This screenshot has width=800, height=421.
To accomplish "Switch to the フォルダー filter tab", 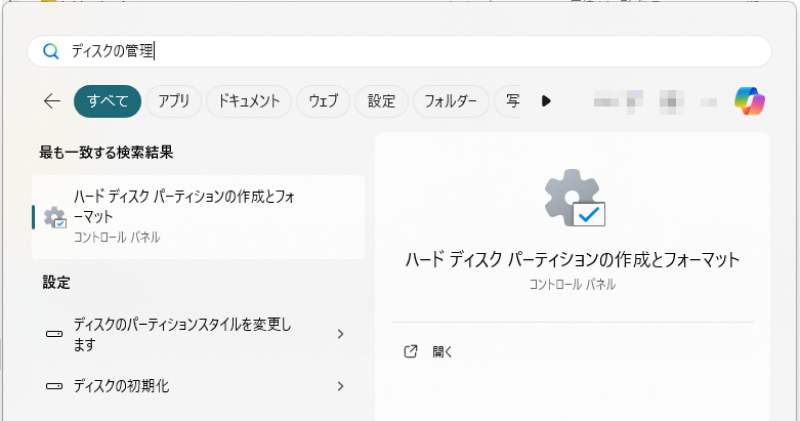I will click(x=451, y=101).
